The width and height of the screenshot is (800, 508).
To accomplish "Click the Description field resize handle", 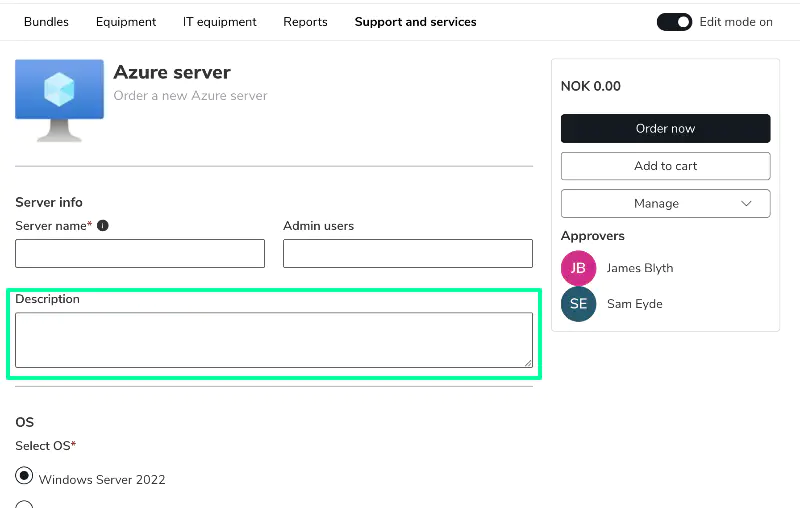I will pyautogui.click(x=528, y=363).
